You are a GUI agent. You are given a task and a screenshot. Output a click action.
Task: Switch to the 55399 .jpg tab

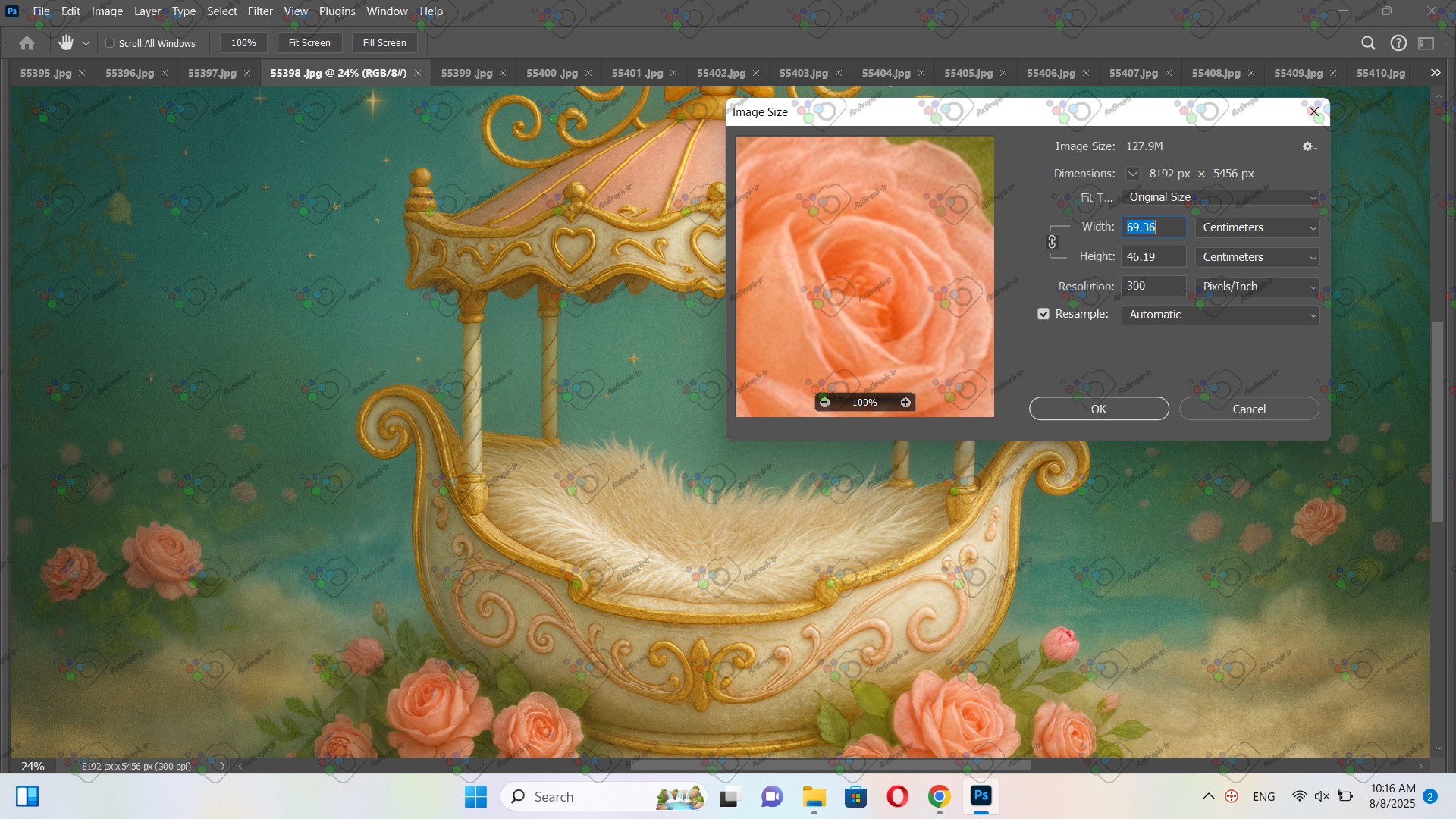point(466,73)
